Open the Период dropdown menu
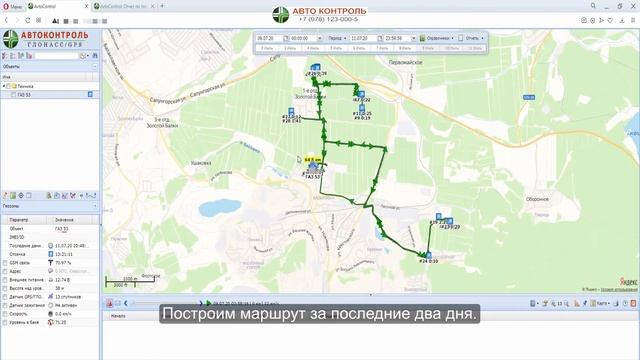Viewport: 640px width, 360px height. tap(337, 38)
